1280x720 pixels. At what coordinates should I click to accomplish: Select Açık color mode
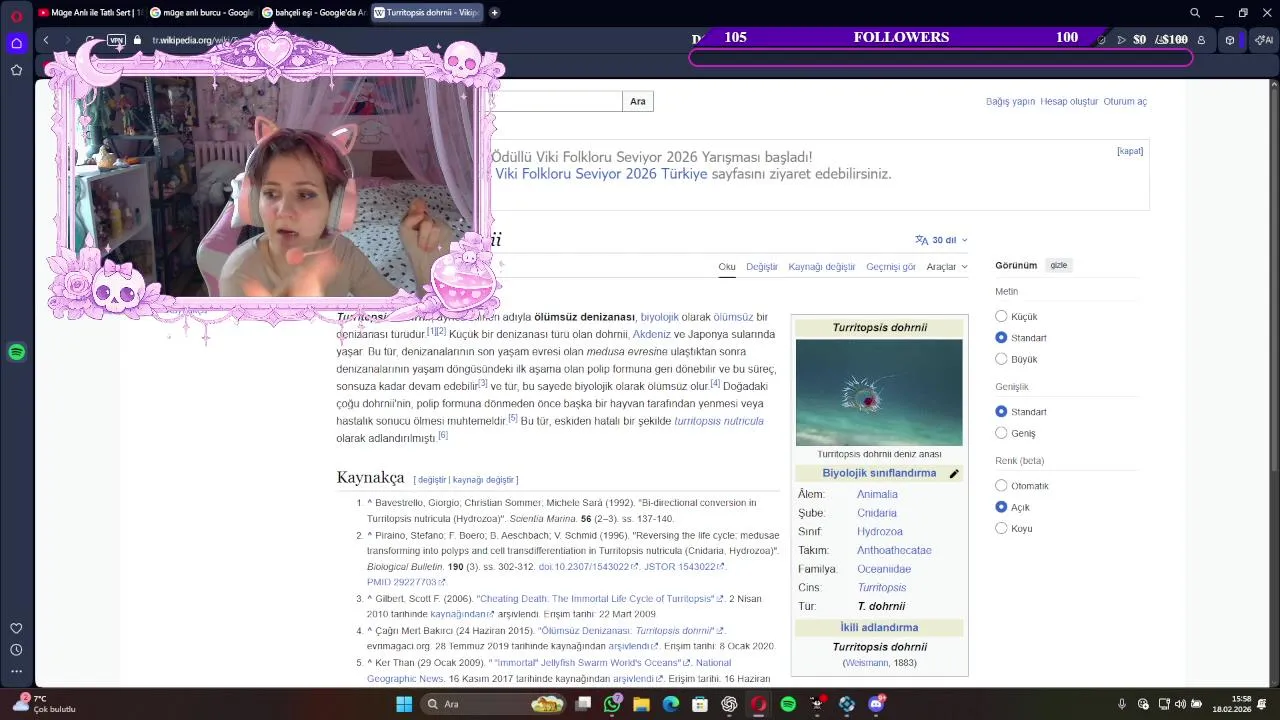(x=1001, y=507)
